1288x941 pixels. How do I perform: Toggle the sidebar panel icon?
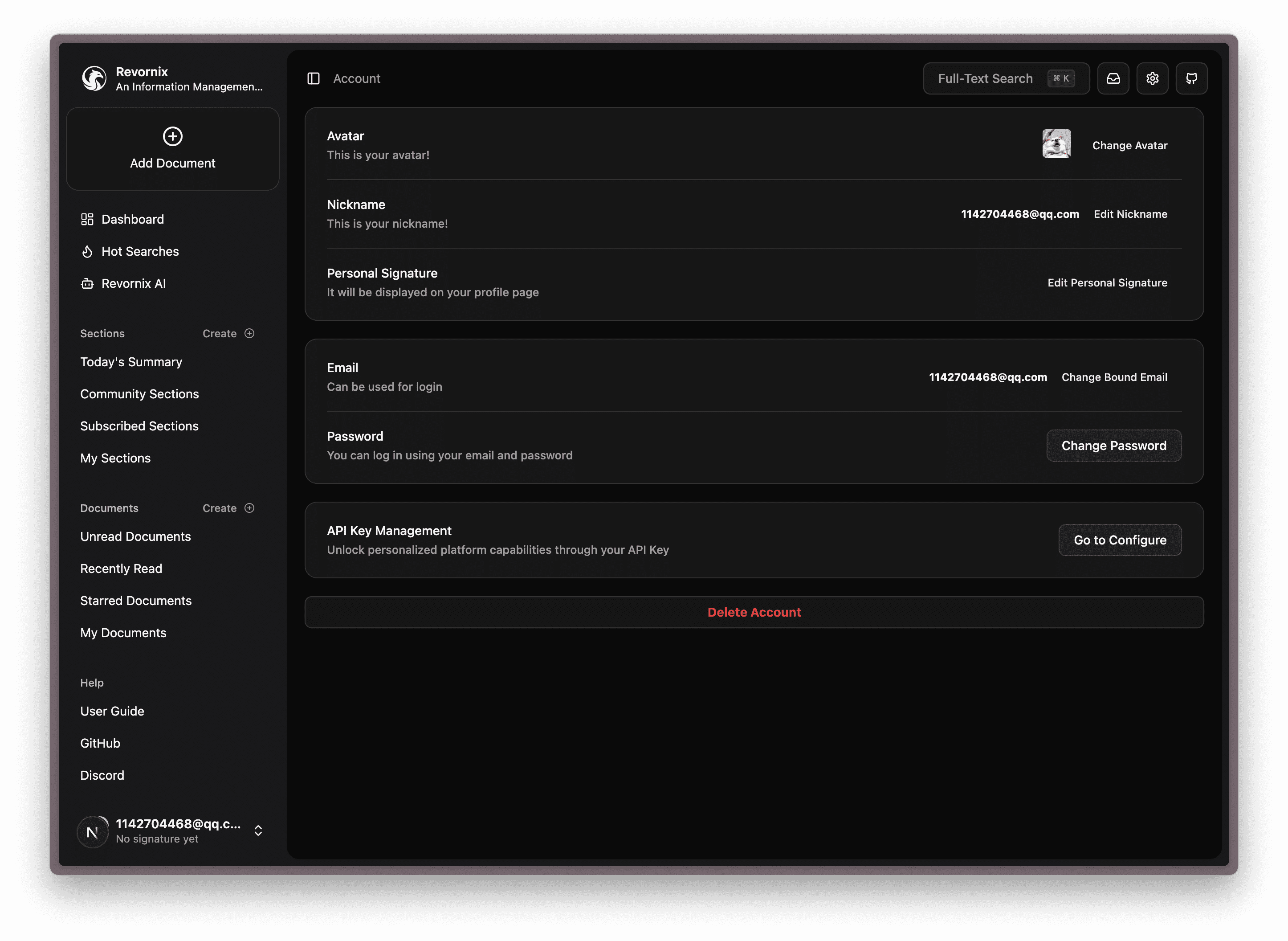coord(313,78)
